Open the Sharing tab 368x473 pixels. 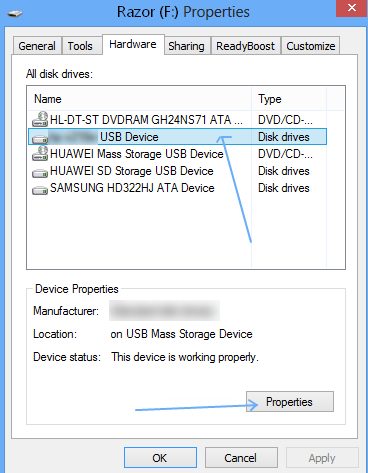coord(186,46)
